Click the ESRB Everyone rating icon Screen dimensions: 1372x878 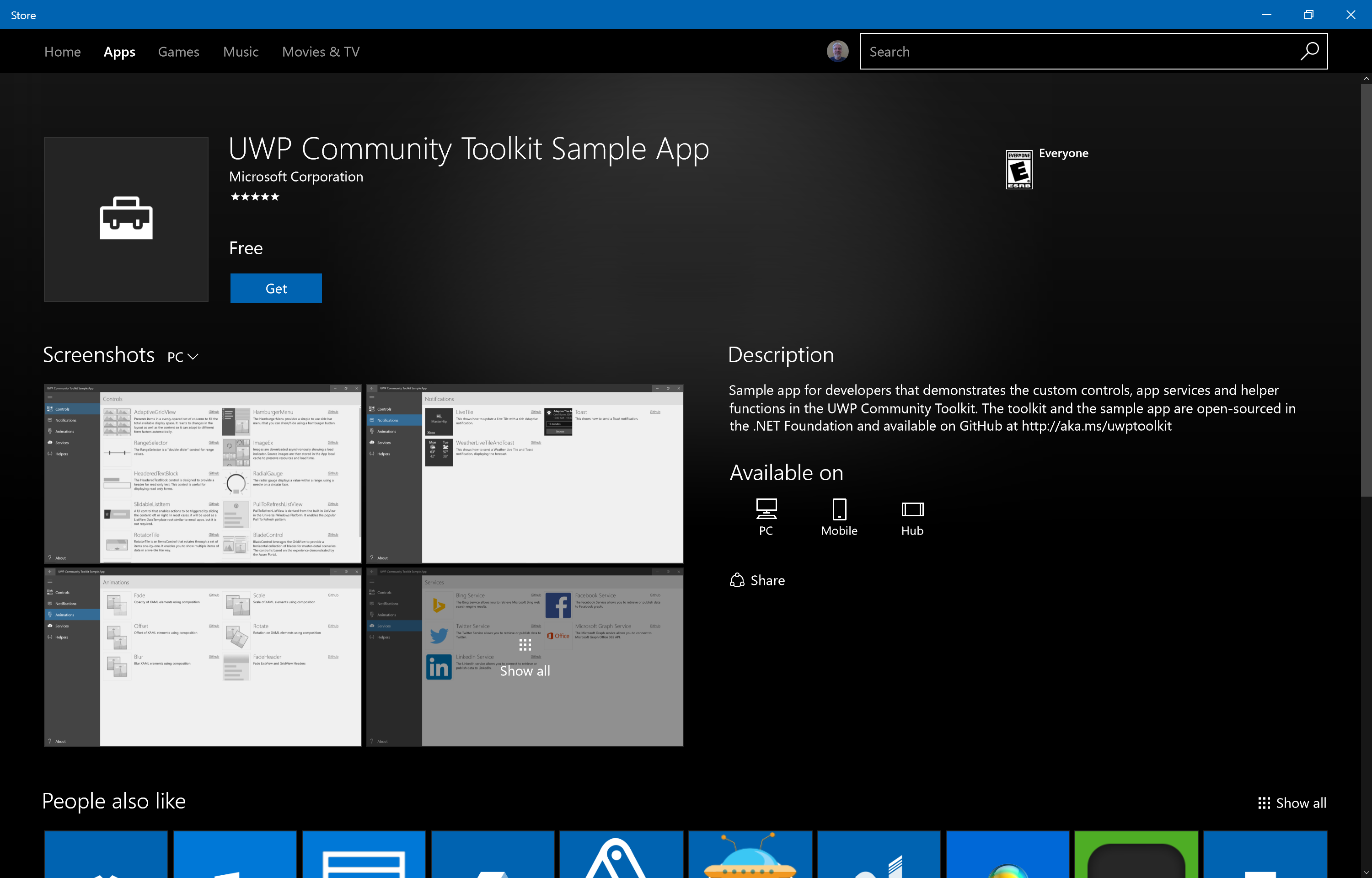point(1018,169)
